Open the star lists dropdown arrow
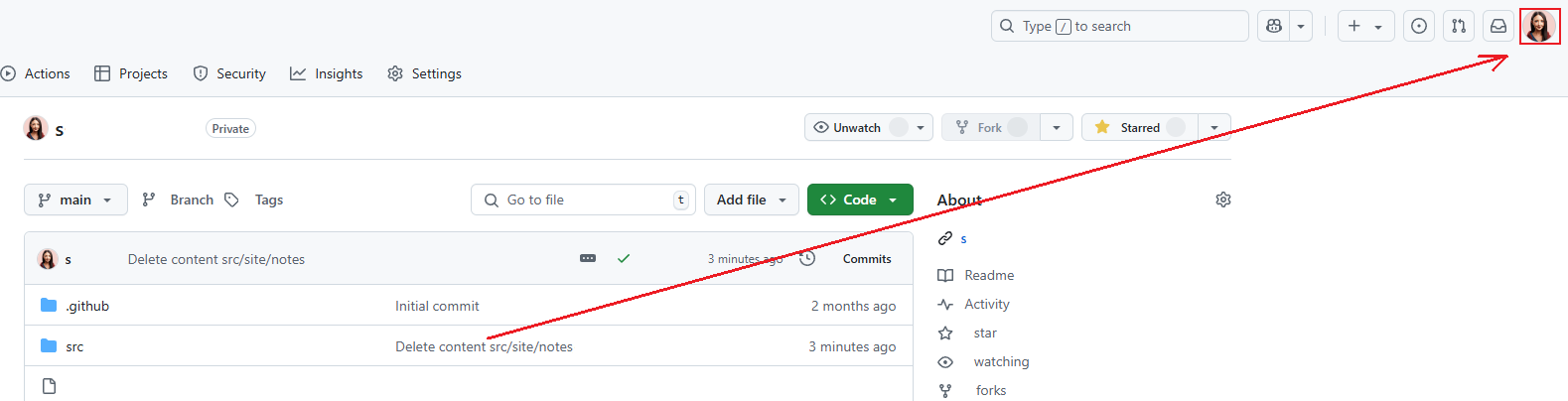Image resolution: width=1568 pixels, height=401 pixels. tap(1214, 128)
